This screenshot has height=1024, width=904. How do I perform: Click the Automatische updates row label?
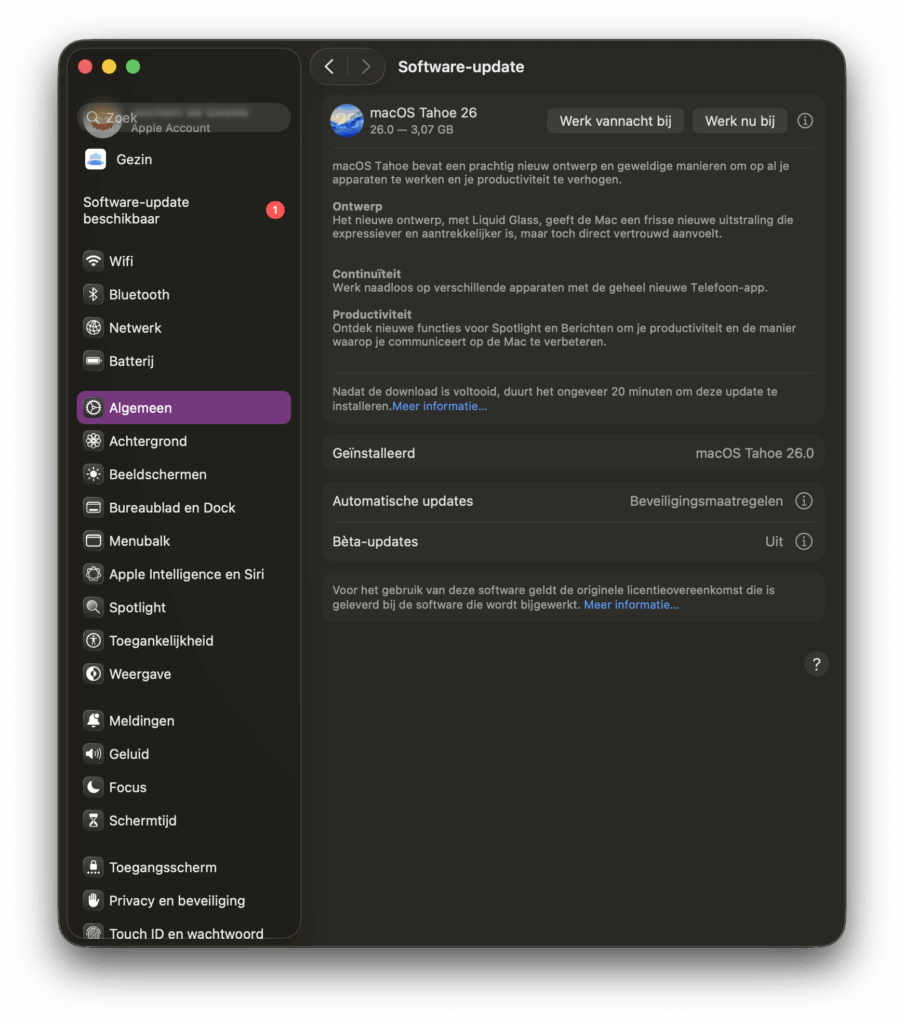pos(402,501)
